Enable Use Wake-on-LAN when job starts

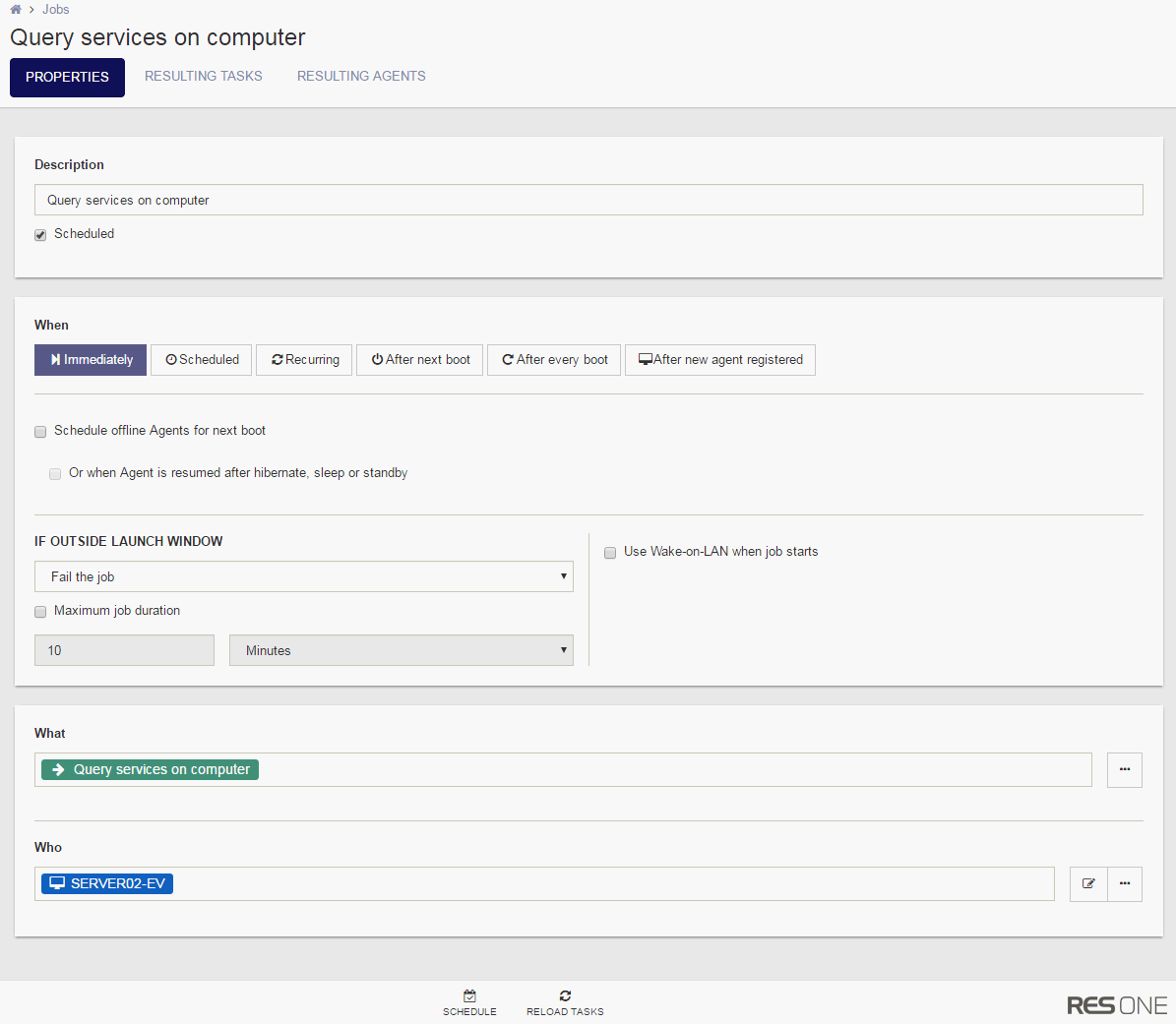[610, 553]
